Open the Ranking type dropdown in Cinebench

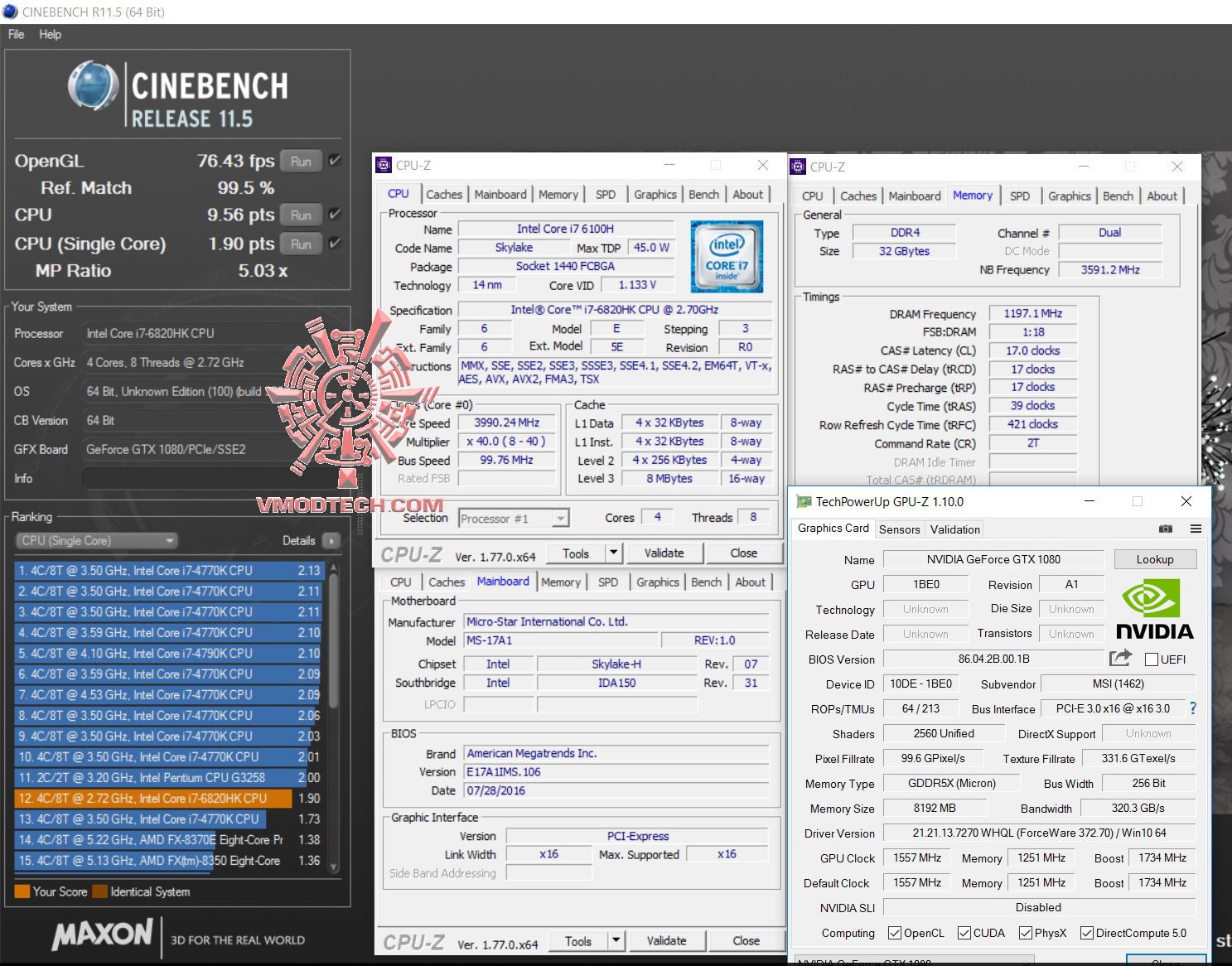pos(97,541)
